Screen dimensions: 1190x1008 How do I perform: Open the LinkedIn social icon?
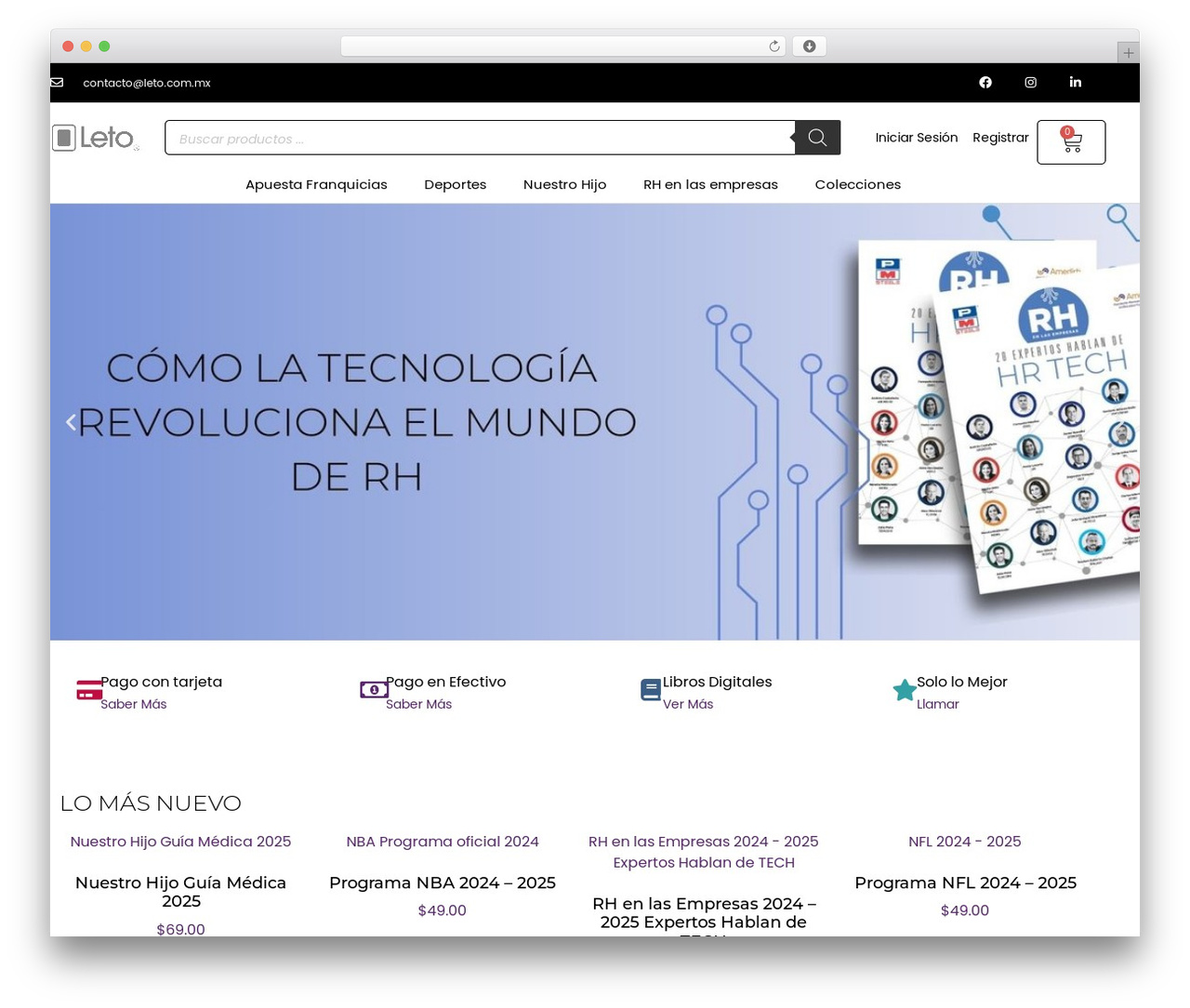[x=1076, y=82]
